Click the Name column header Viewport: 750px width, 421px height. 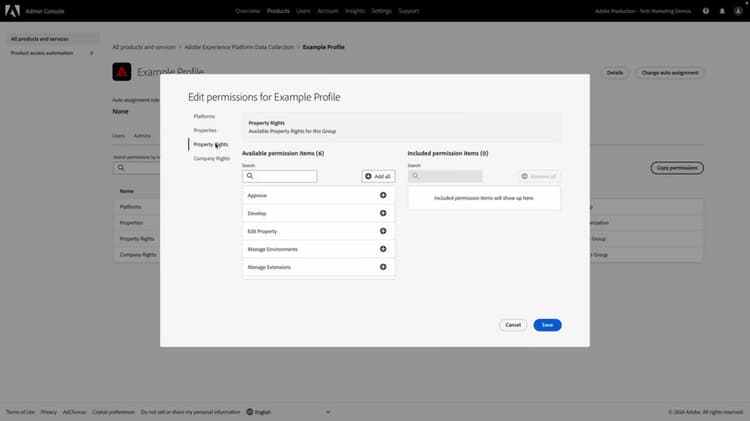[126, 191]
